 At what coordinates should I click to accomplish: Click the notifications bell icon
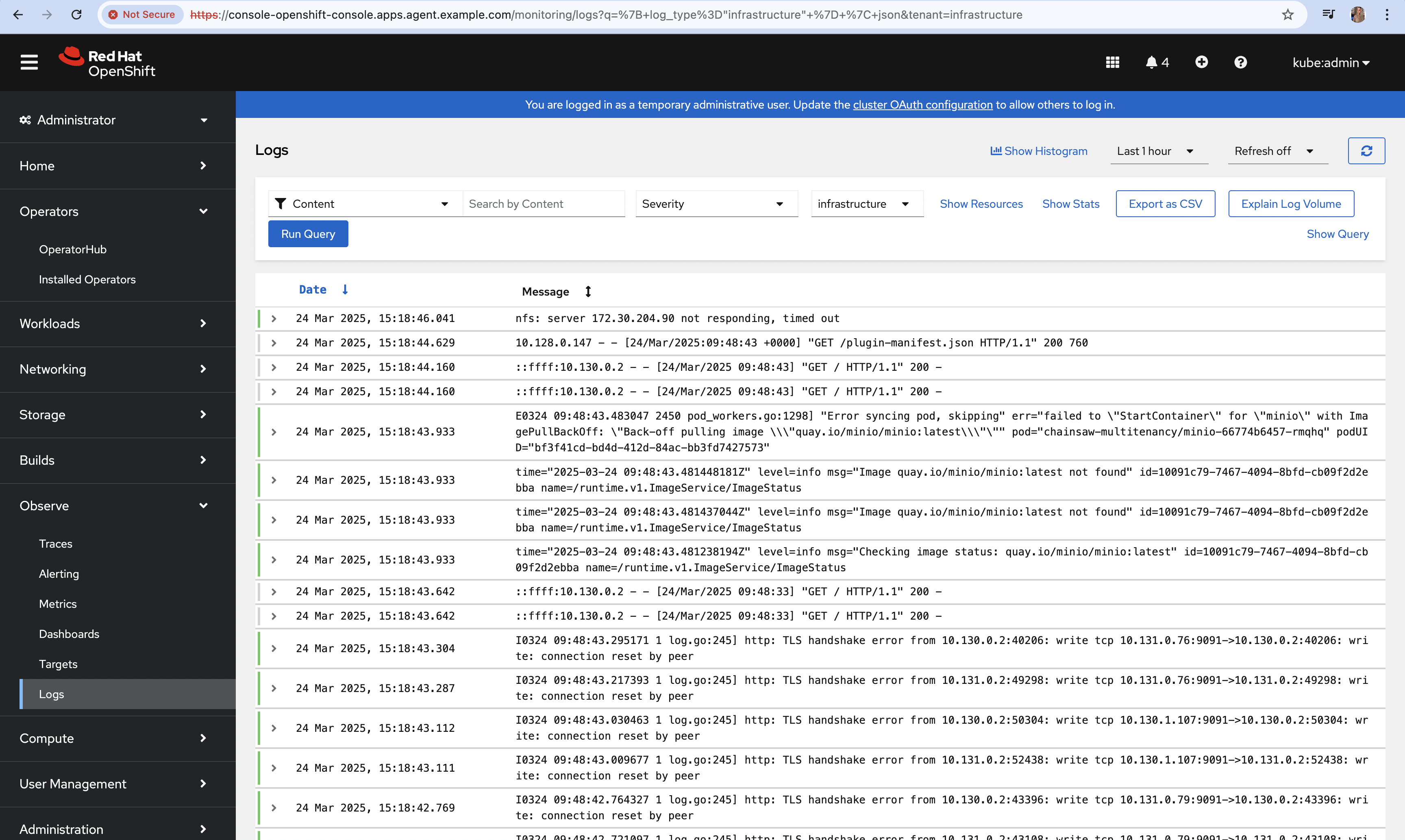[x=1151, y=62]
